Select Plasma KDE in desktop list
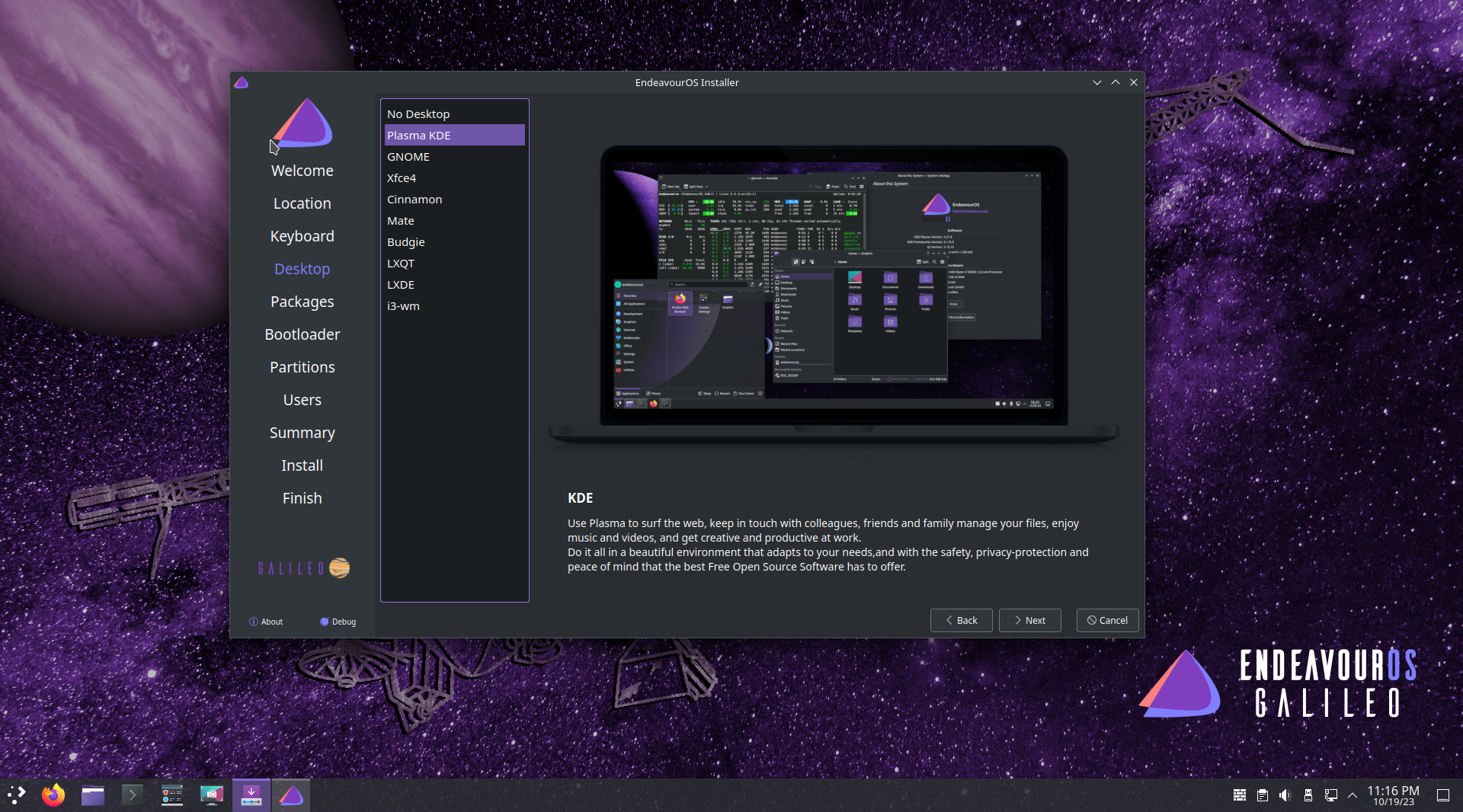 [455, 136]
